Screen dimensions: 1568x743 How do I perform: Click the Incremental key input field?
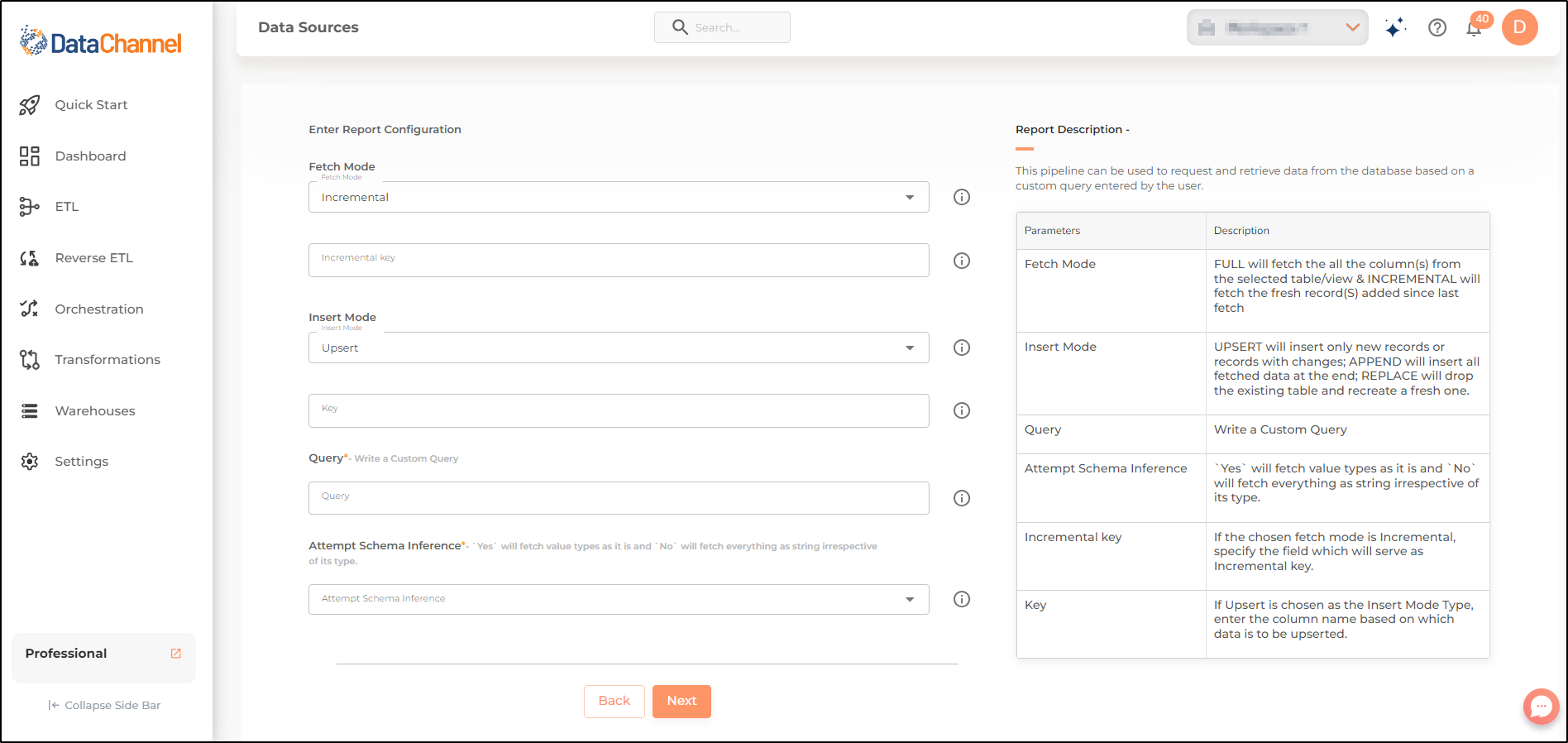[x=619, y=261]
